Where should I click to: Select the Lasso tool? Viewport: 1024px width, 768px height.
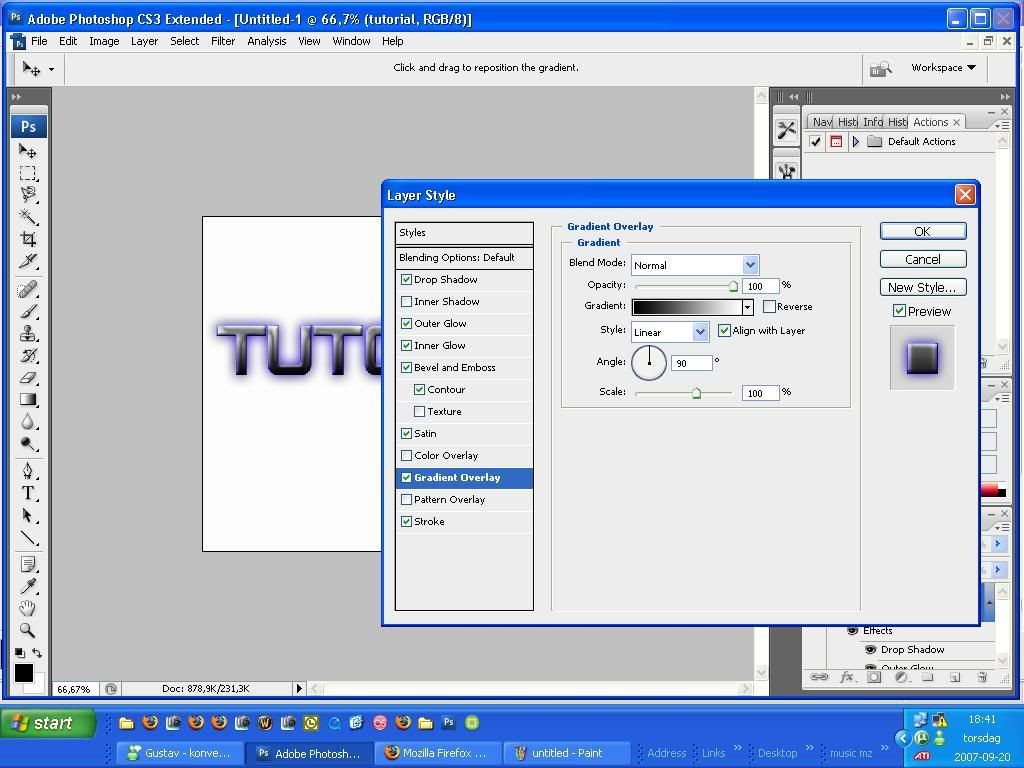[27, 195]
